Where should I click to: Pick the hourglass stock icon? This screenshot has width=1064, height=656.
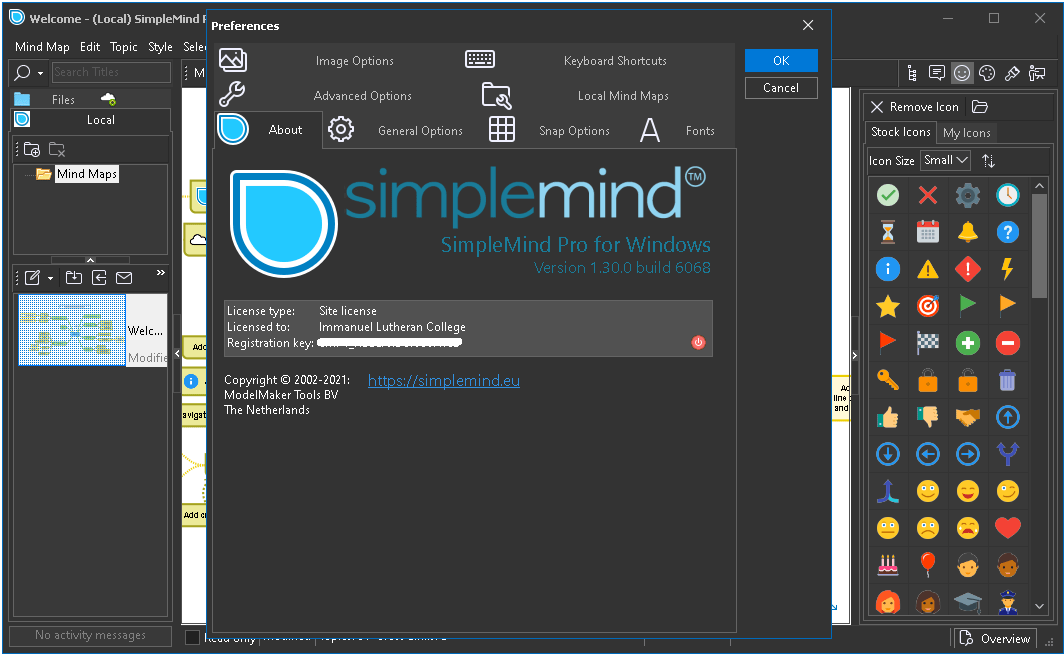888,232
